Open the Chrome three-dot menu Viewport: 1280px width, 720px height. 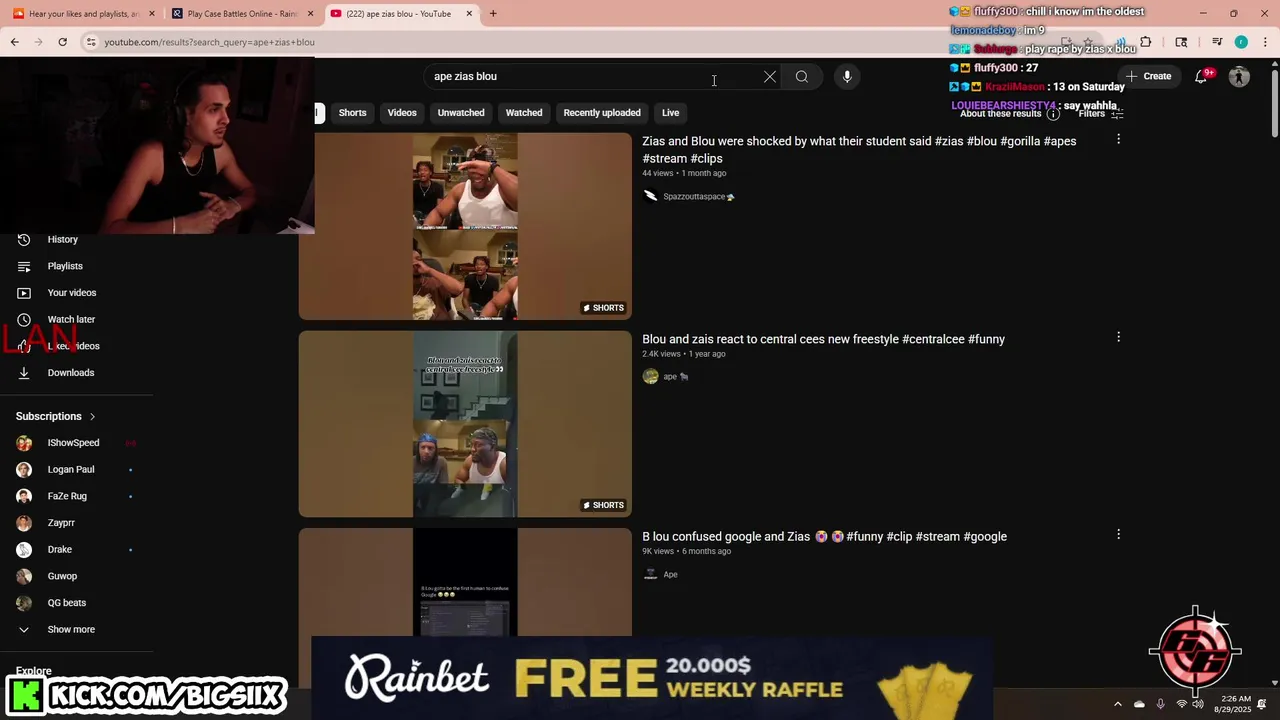tap(1265, 42)
